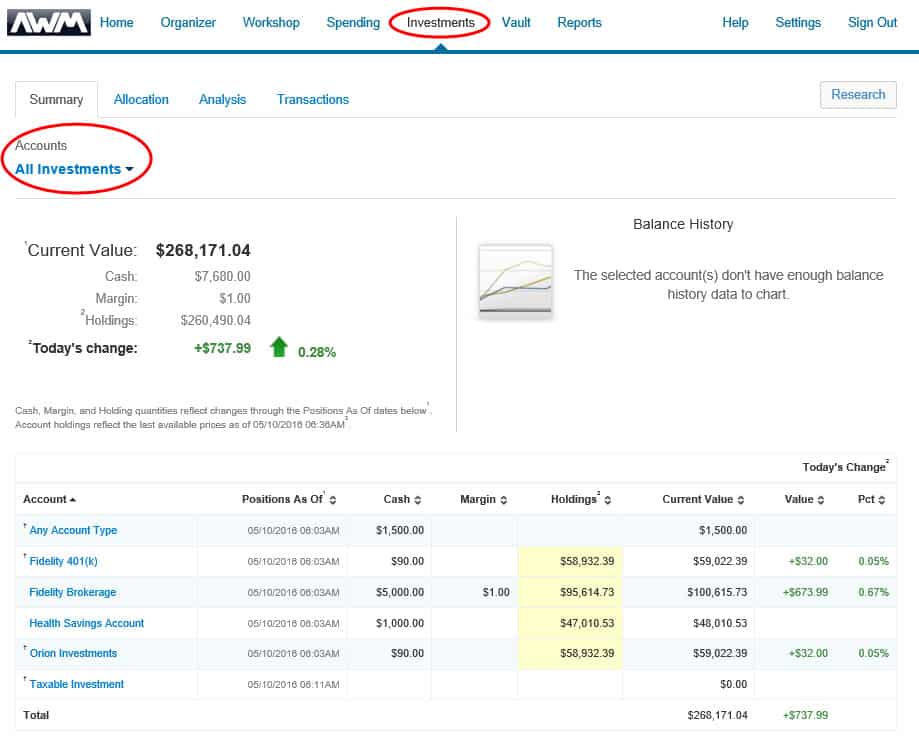
Task: Click the summary Holdings value $260,490.04
Action: 215,321
